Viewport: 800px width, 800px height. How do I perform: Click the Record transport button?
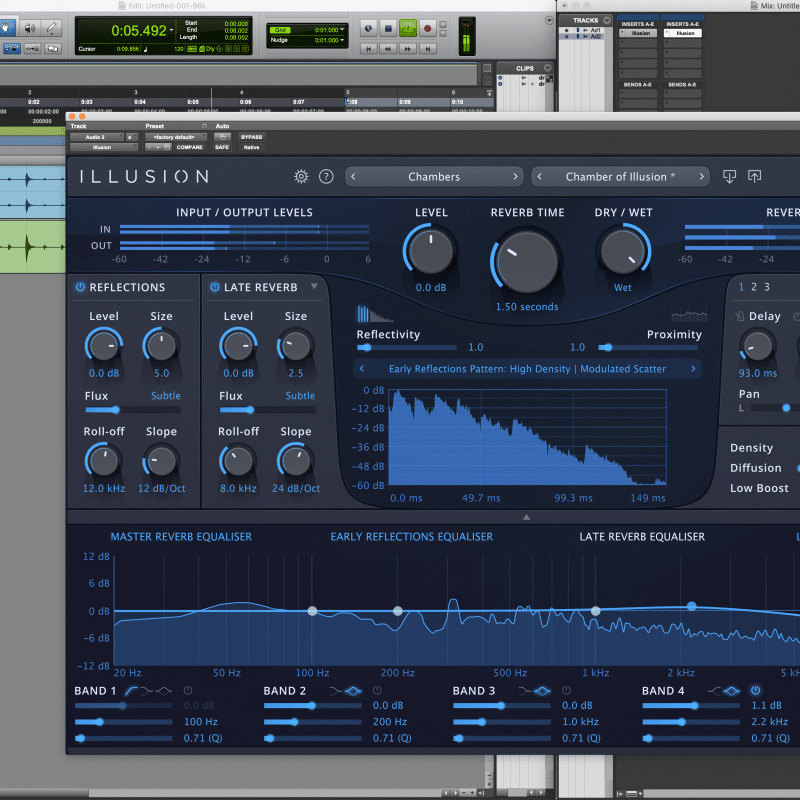point(428,29)
